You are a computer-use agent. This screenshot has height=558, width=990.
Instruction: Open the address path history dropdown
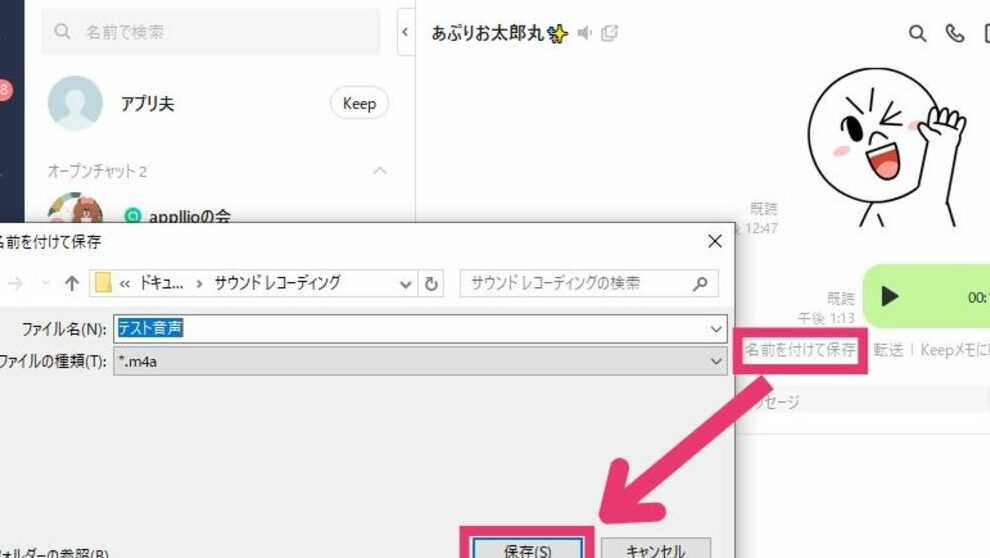pos(405,284)
